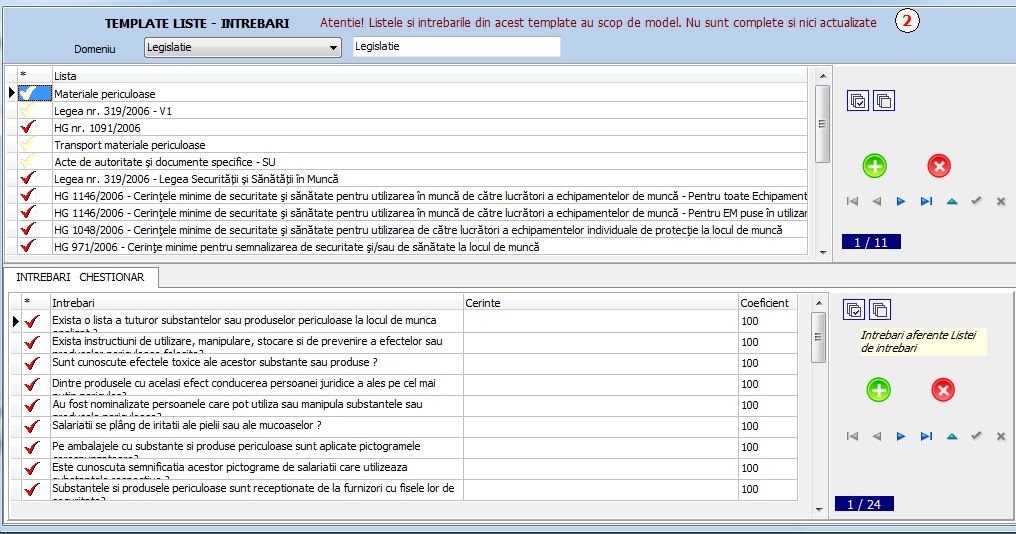The height and width of the screenshot is (534, 1016).
Task: Select the row 'Legea nr. 319/2006 - Legea Securității și Sănătății în Muncă'
Action: pyautogui.click(x=430, y=179)
